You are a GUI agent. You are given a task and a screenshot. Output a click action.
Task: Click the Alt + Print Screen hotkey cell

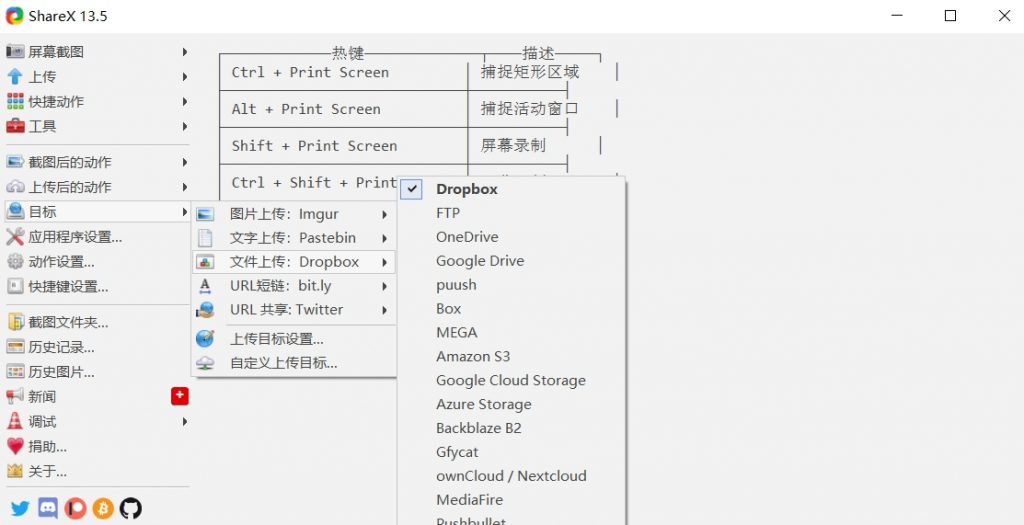[x=344, y=109]
